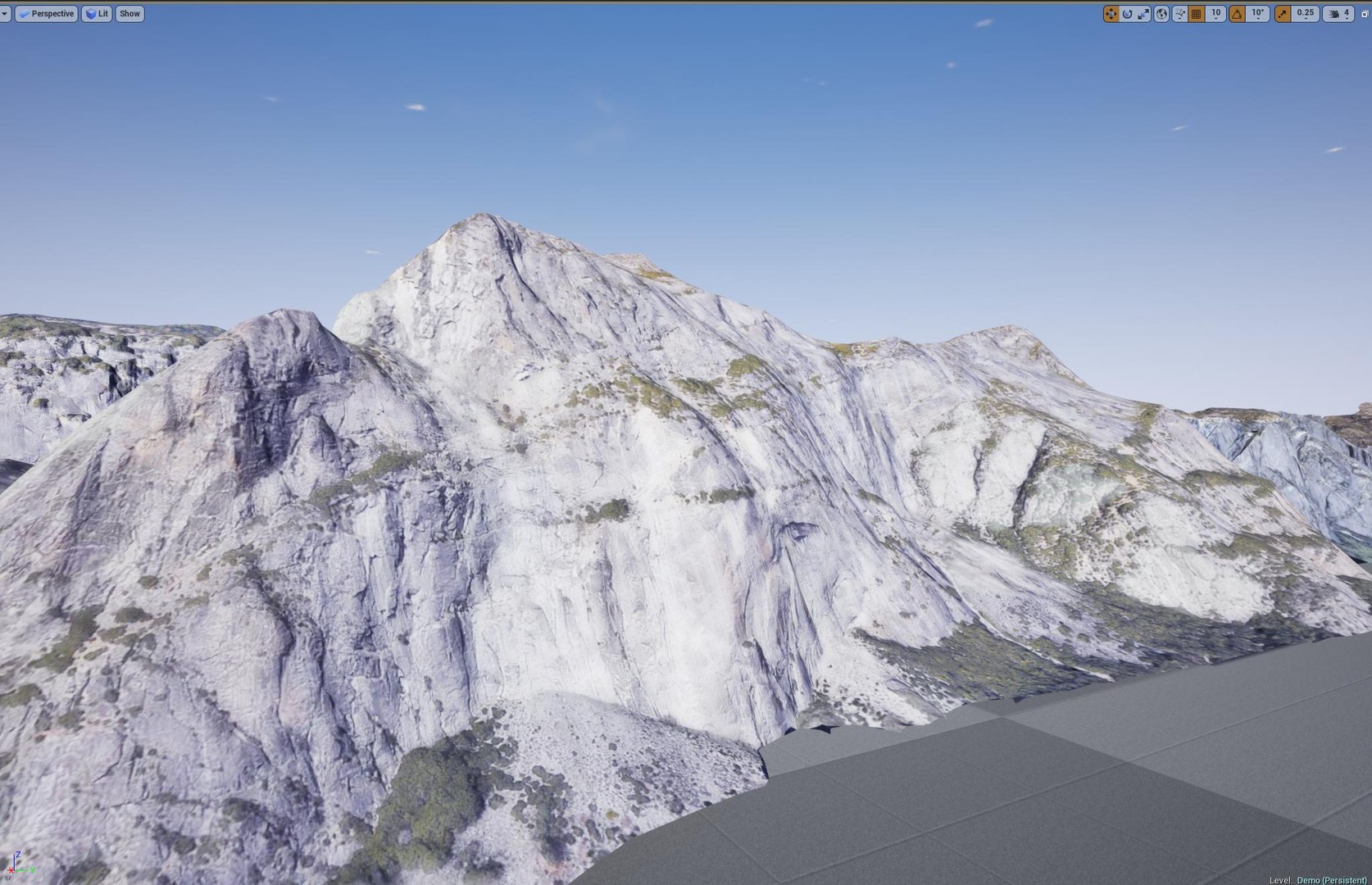Open grid snap size 10 dropdown
Image resolution: width=1372 pixels, height=885 pixels.
1215,14
